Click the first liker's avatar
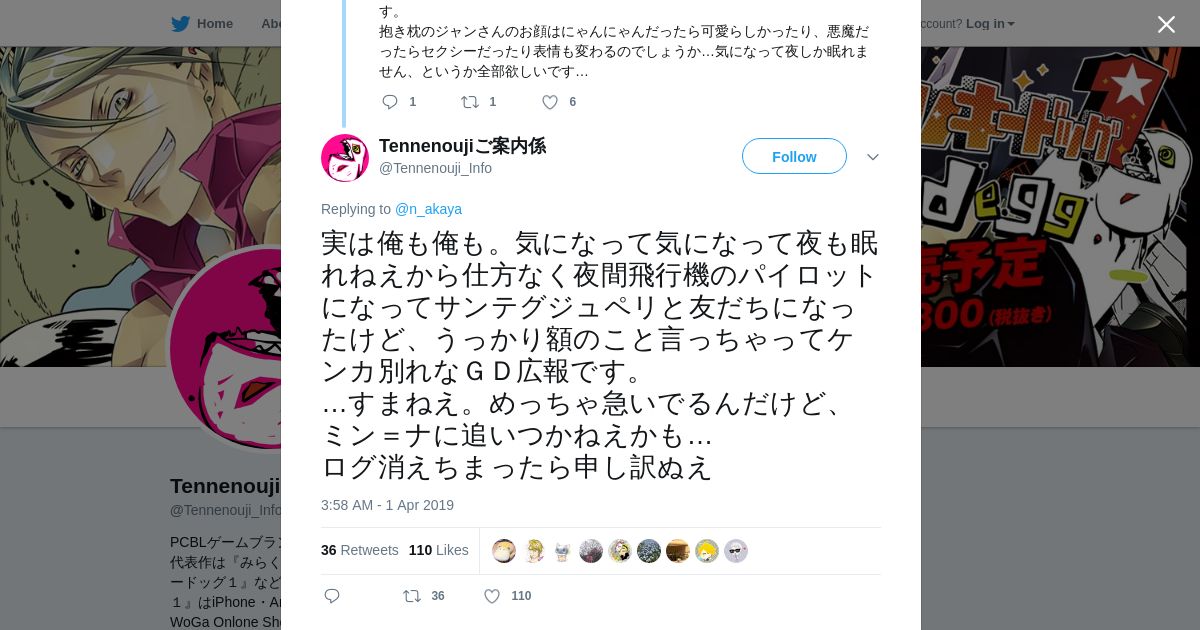Image resolution: width=1200 pixels, height=630 pixels. click(x=504, y=551)
